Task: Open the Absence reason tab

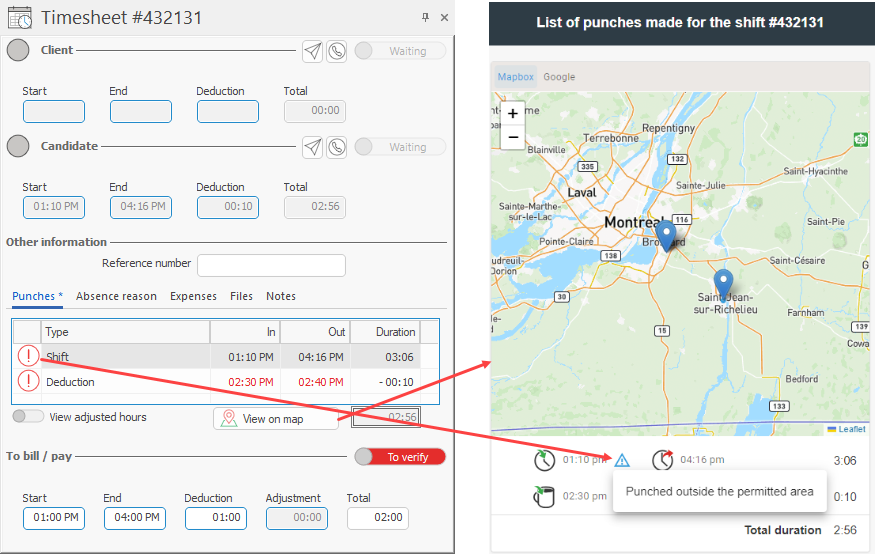Action: point(116,296)
